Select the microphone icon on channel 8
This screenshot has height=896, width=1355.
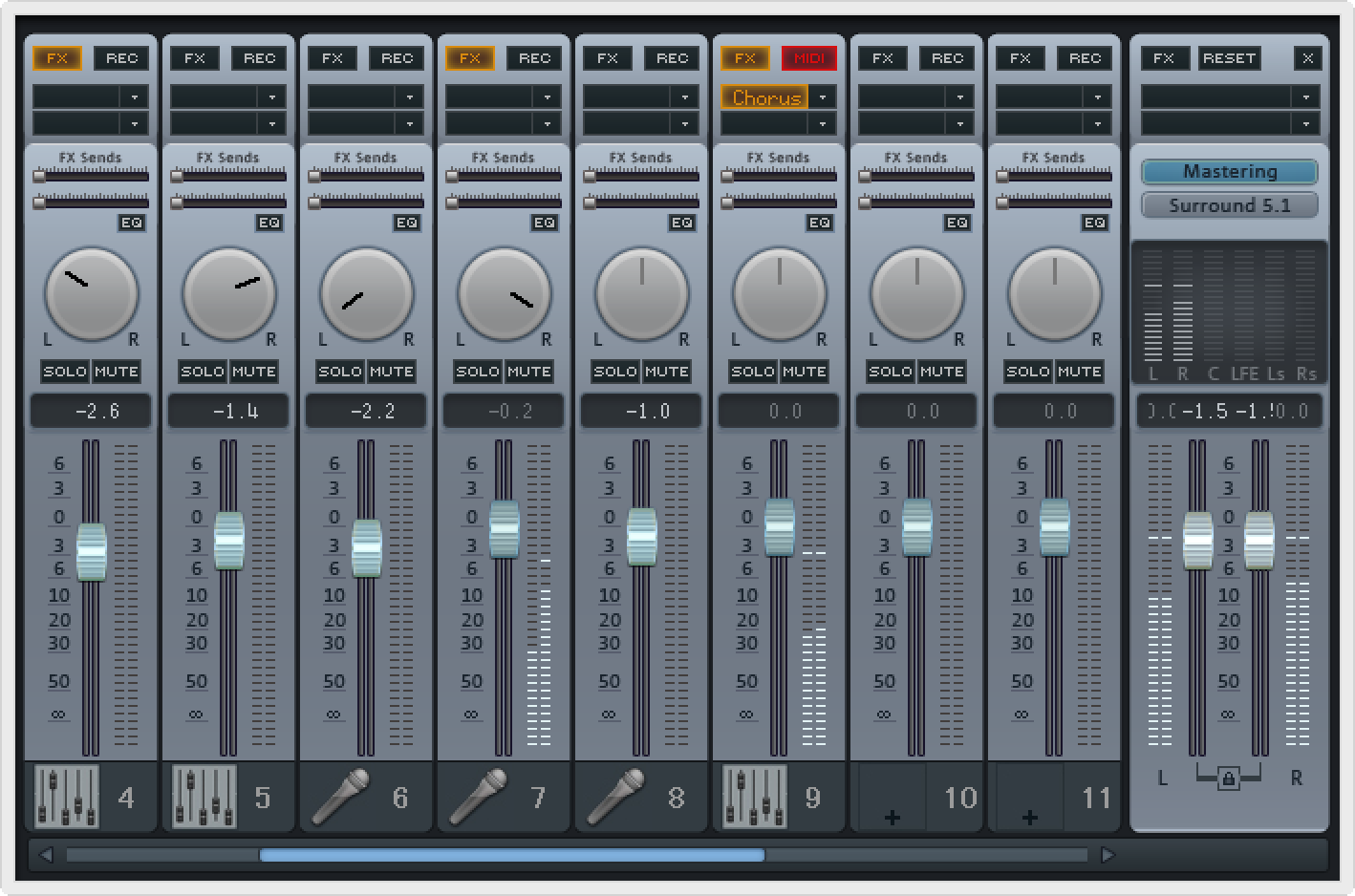pos(616,796)
